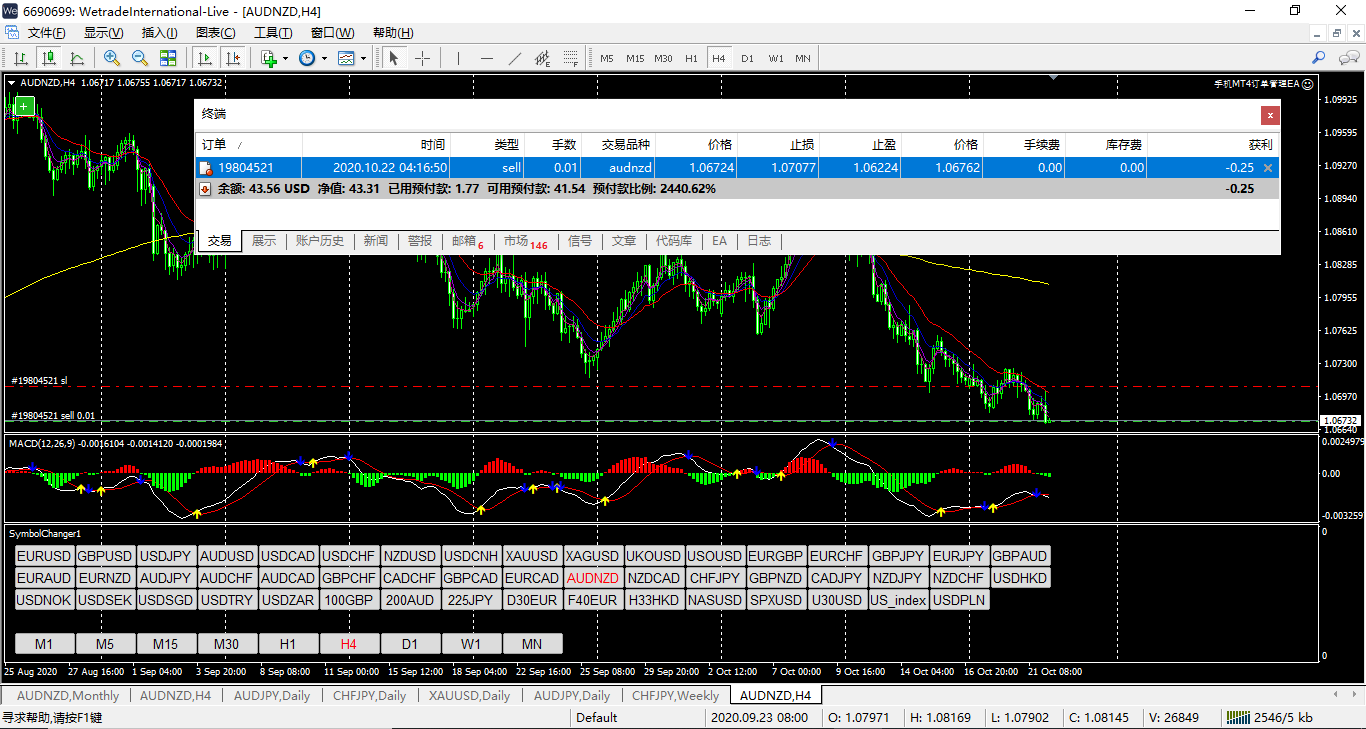Click the tile windows icon in toolbar
This screenshot has width=1366, height=729.
click(168, 58)
